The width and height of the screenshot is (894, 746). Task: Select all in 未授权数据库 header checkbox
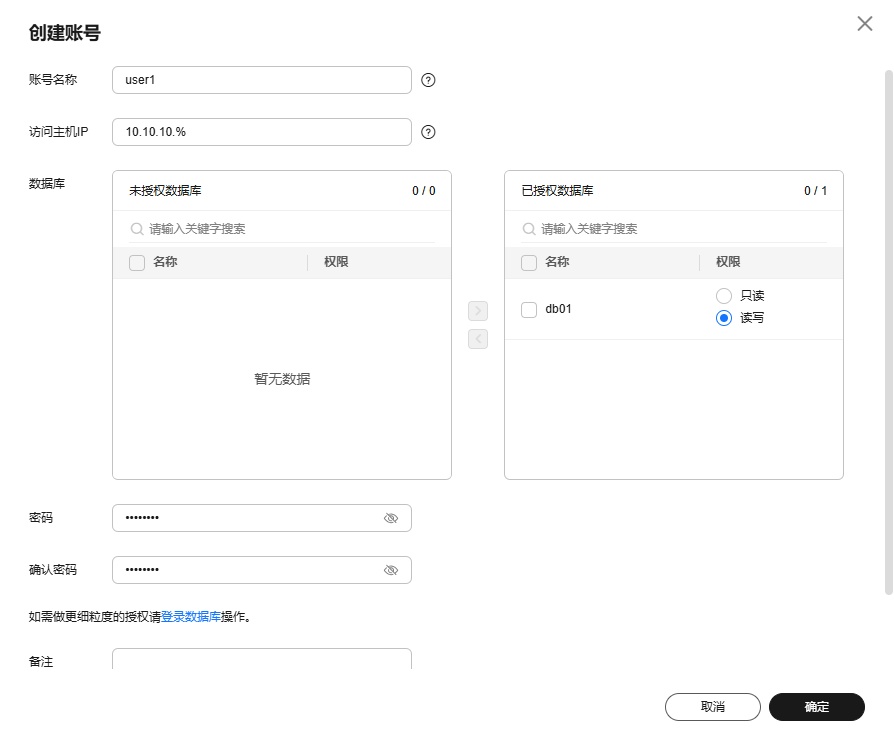137,263
